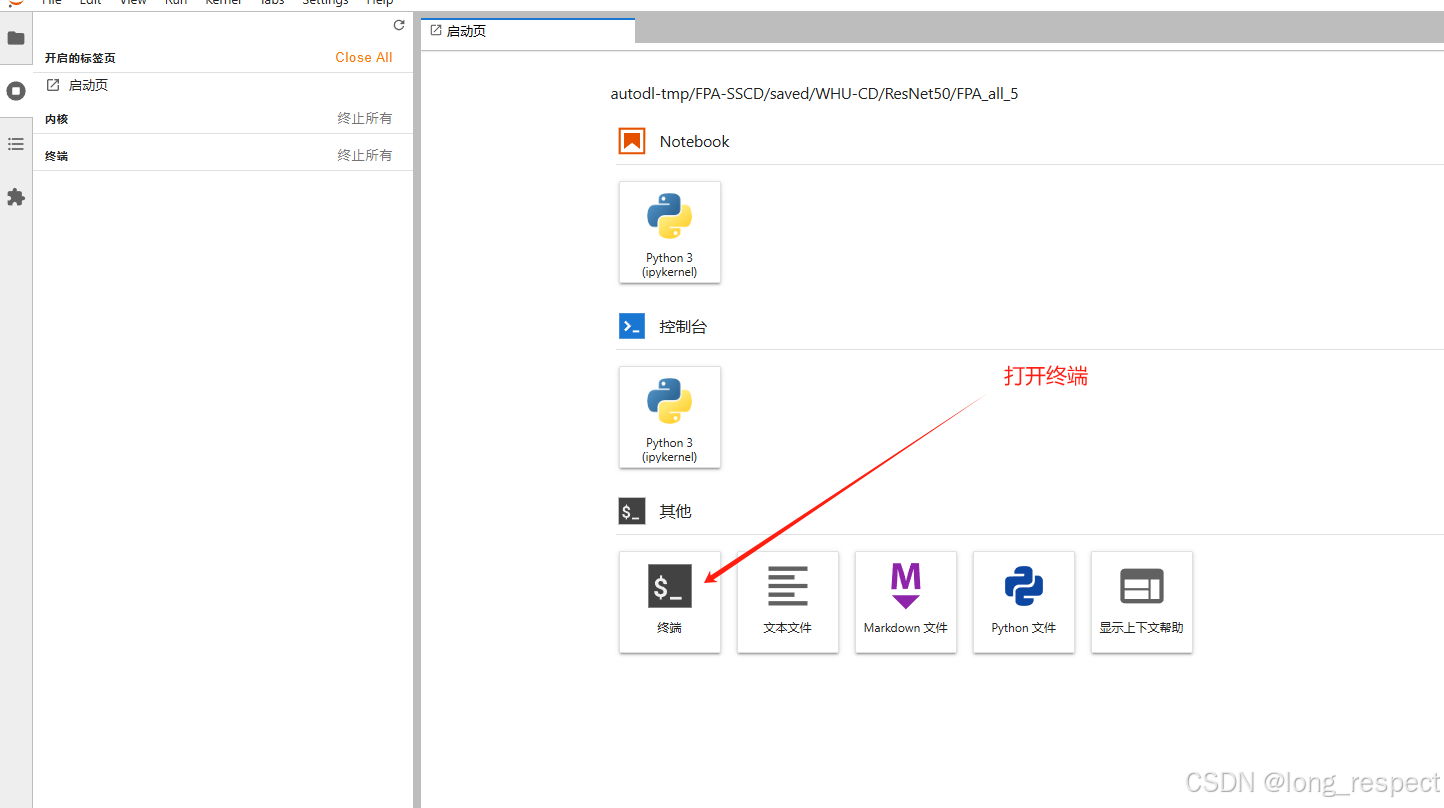The image size is (1444, 808).
Task: Click 终止所有 next to 终端
Action: pyautogui.click(x=365, y=155)
